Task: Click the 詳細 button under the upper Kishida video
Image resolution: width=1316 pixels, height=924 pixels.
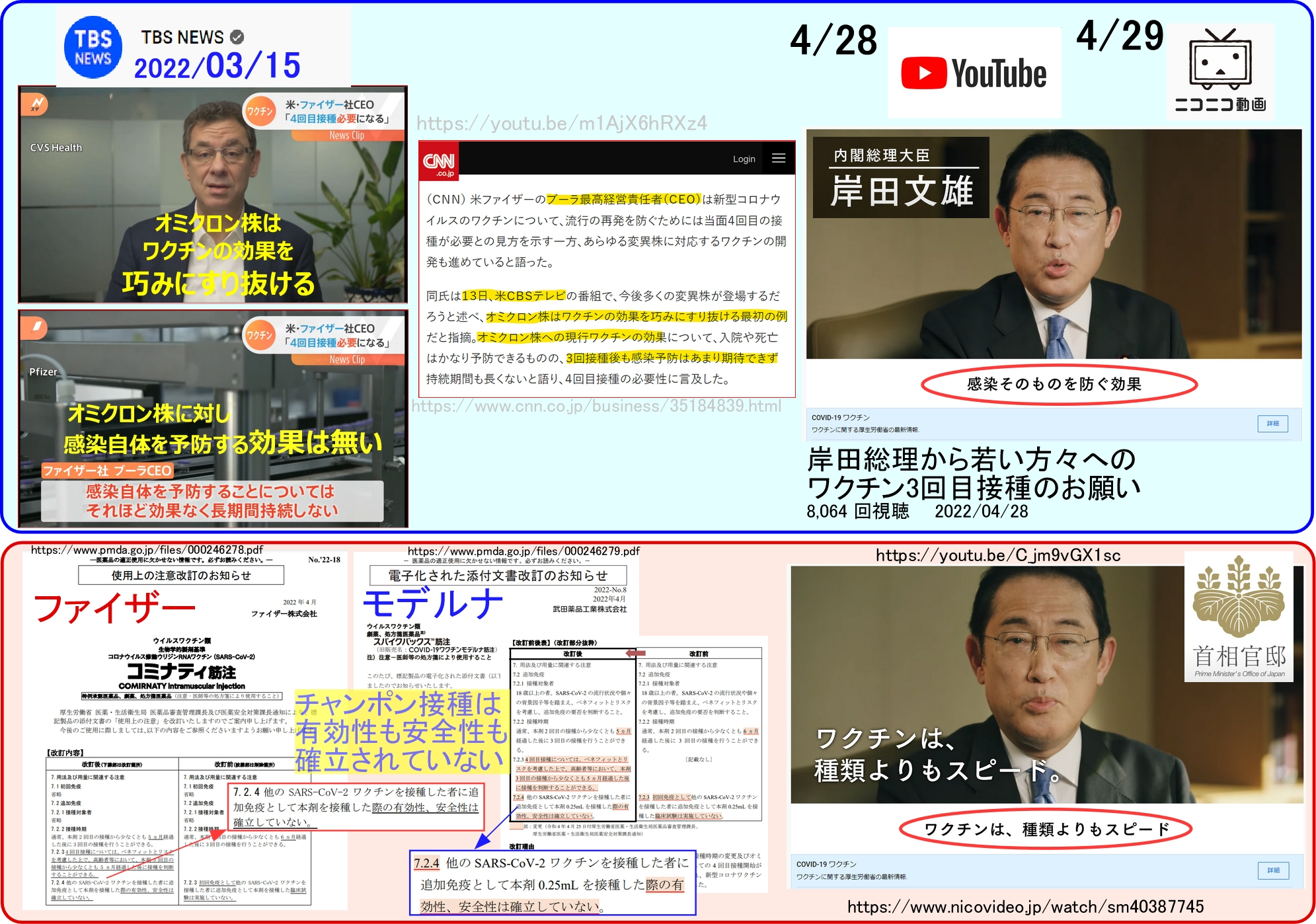Action: pos(1272,424)
